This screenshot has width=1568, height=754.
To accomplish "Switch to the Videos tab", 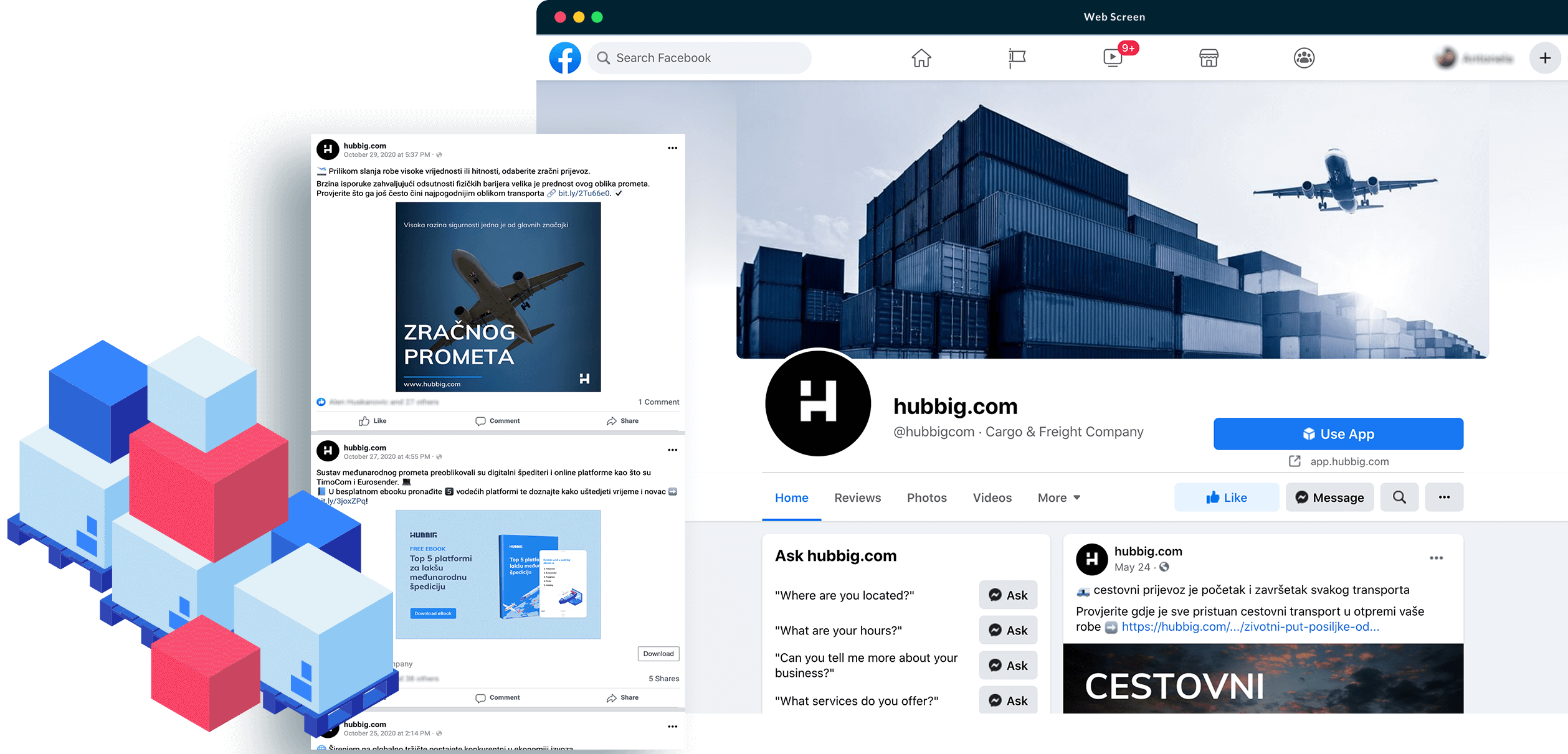I will 992,497.
